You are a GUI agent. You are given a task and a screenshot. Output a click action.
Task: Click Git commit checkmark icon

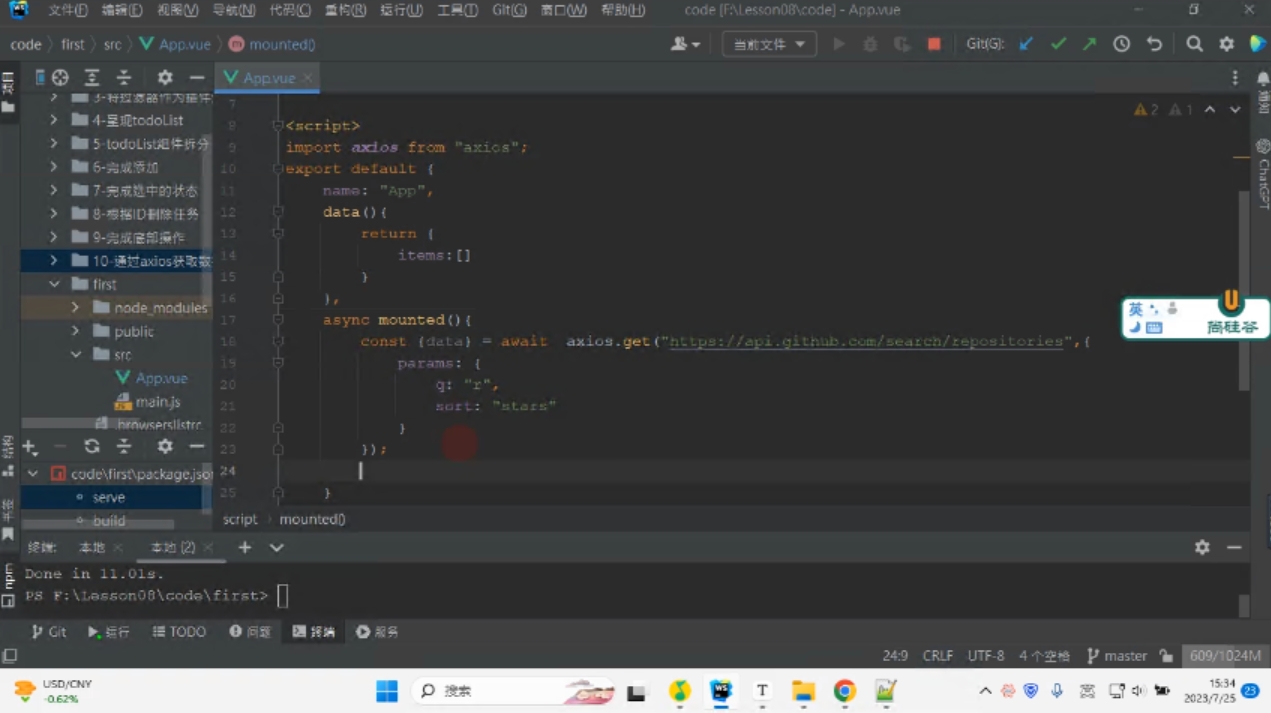click(1058, 44)
